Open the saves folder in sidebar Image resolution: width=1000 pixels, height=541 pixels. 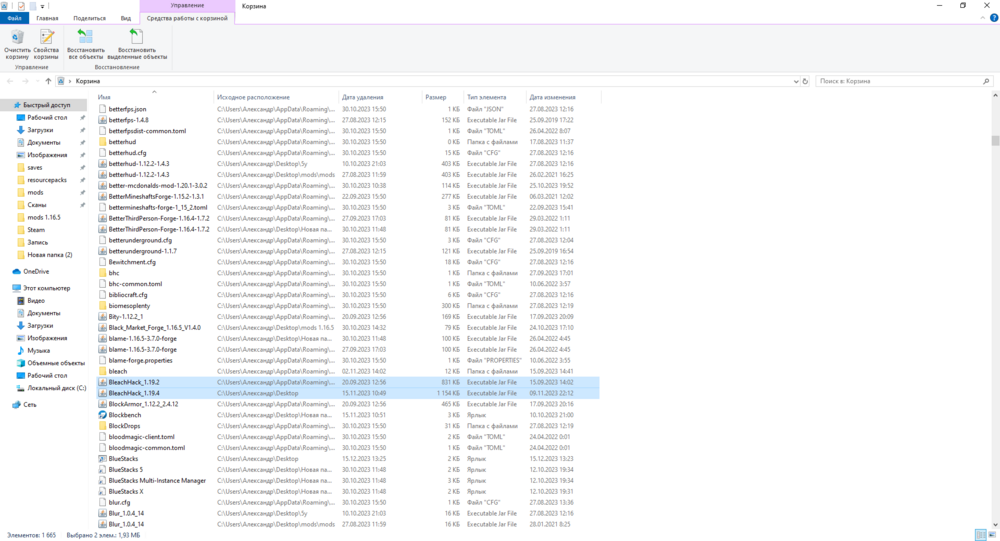[34, 167]
